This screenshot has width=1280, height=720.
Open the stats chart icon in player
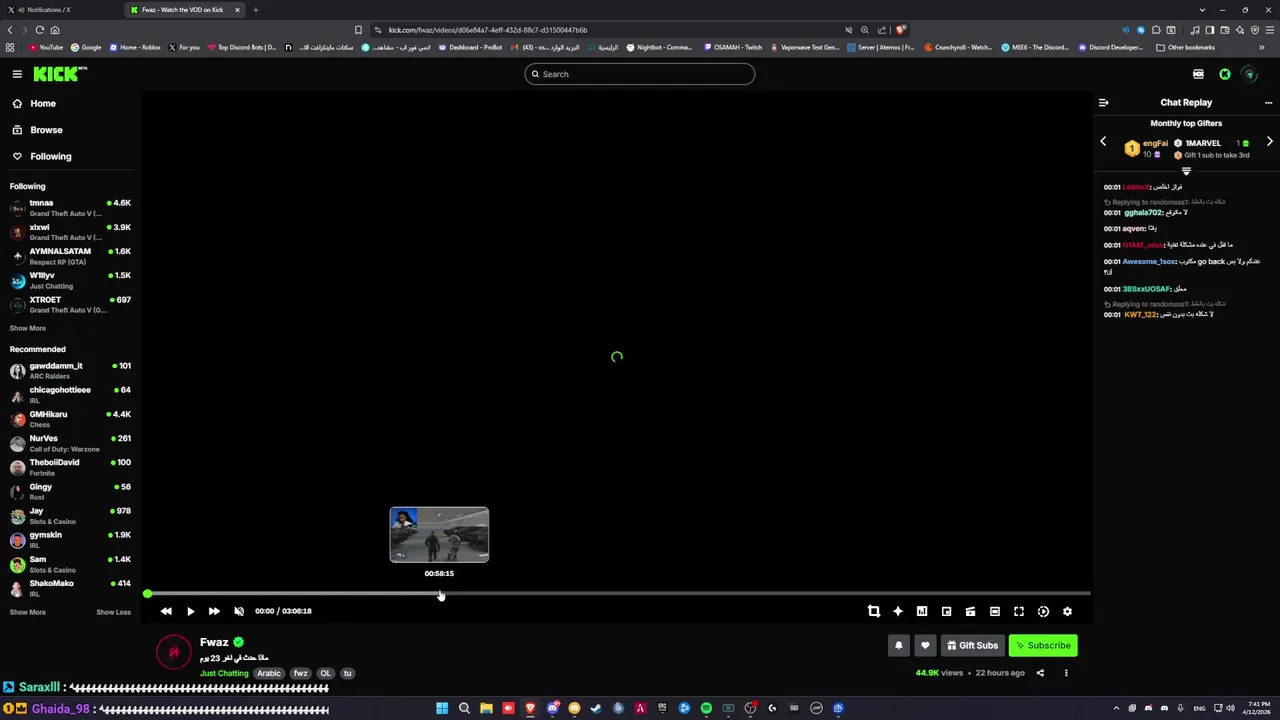922,611
